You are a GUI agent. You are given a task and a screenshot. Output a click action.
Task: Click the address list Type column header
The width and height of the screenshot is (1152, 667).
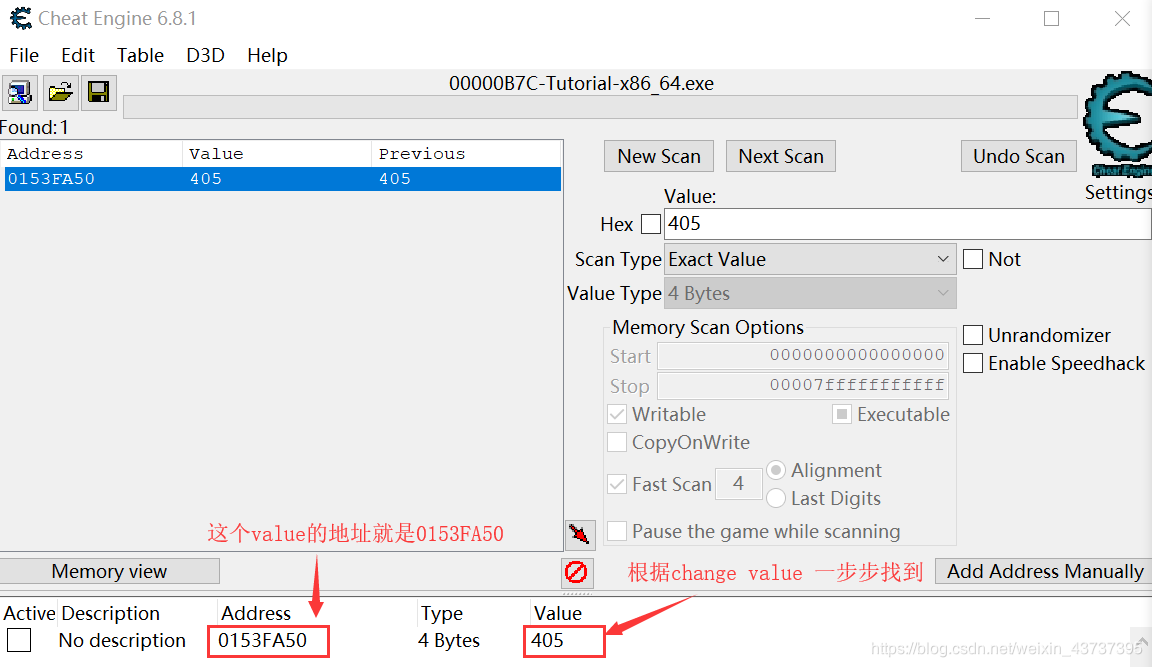[442, 613]
